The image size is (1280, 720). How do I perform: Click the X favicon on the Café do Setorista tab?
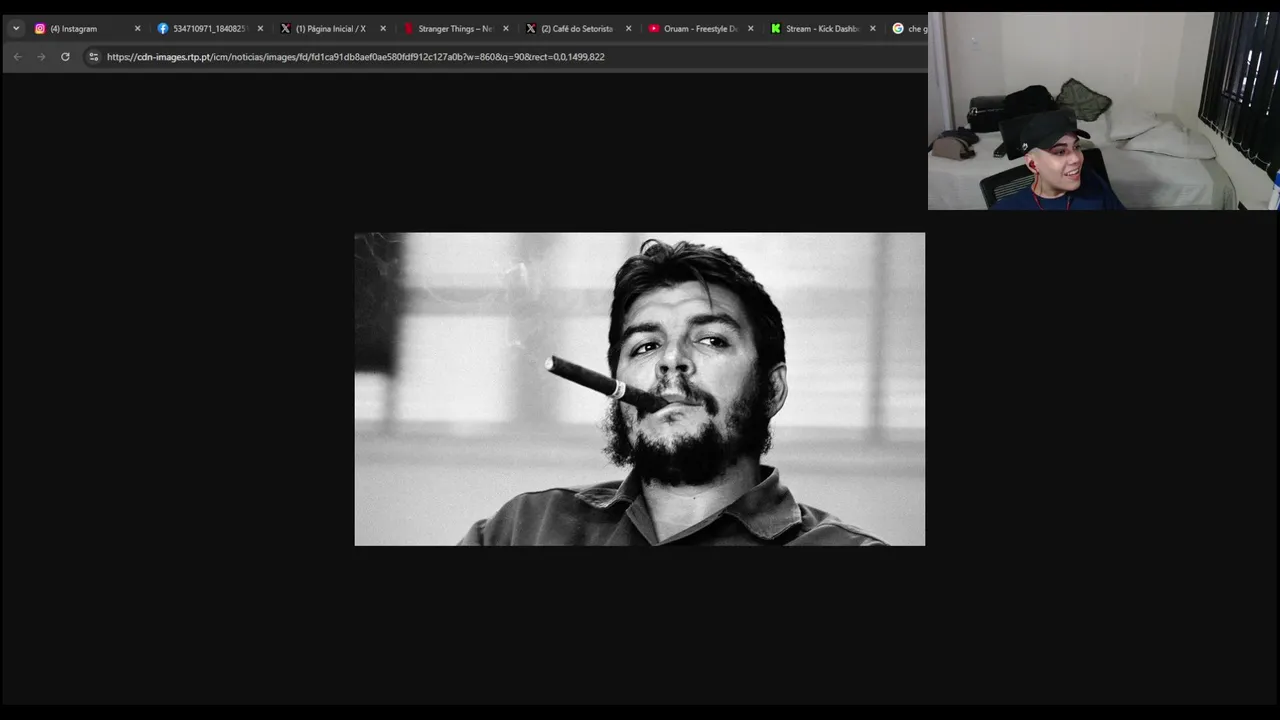531,29
